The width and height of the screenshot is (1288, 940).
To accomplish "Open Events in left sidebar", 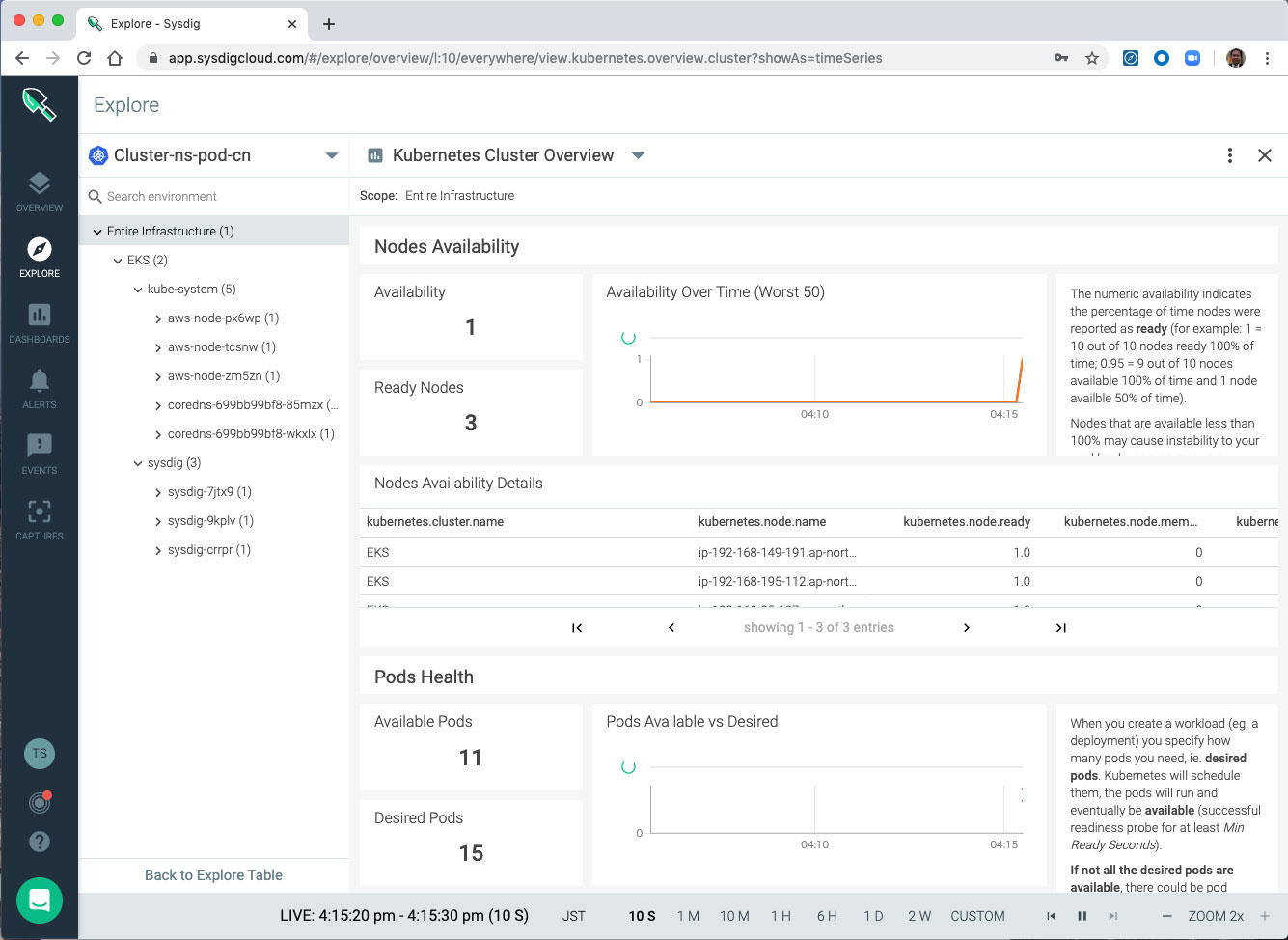I will pyautogui.click(x=39, y=454).
